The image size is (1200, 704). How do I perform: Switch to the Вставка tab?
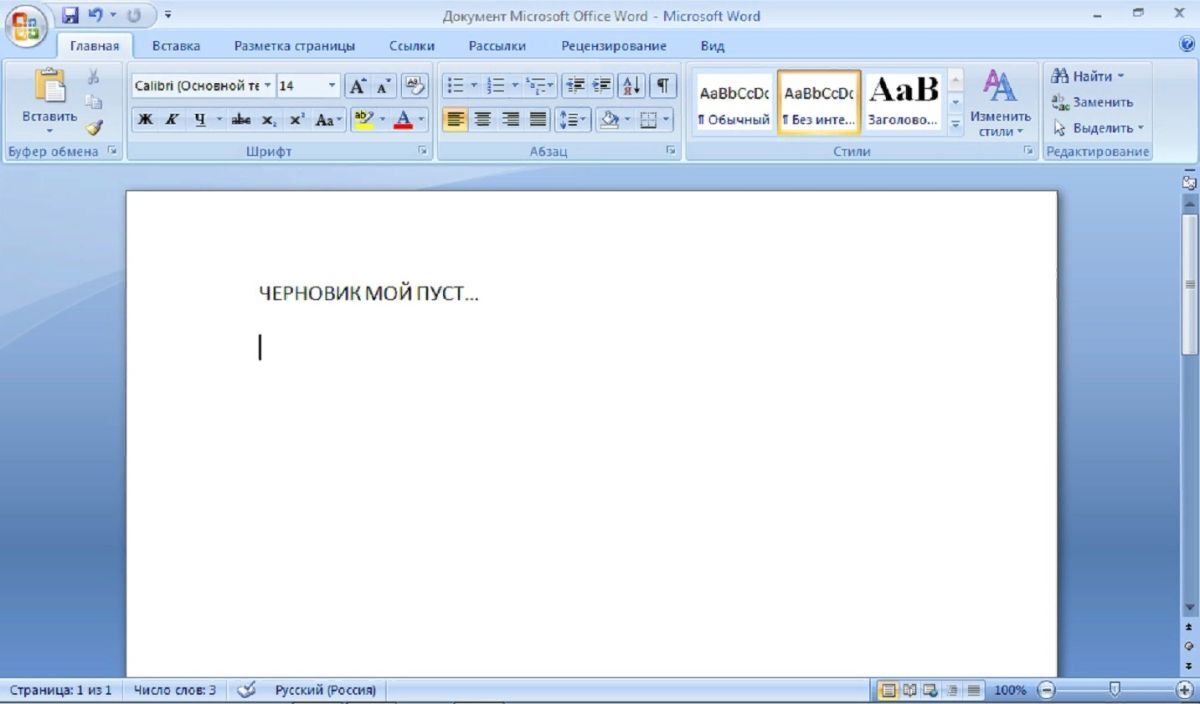click(176, 46)
